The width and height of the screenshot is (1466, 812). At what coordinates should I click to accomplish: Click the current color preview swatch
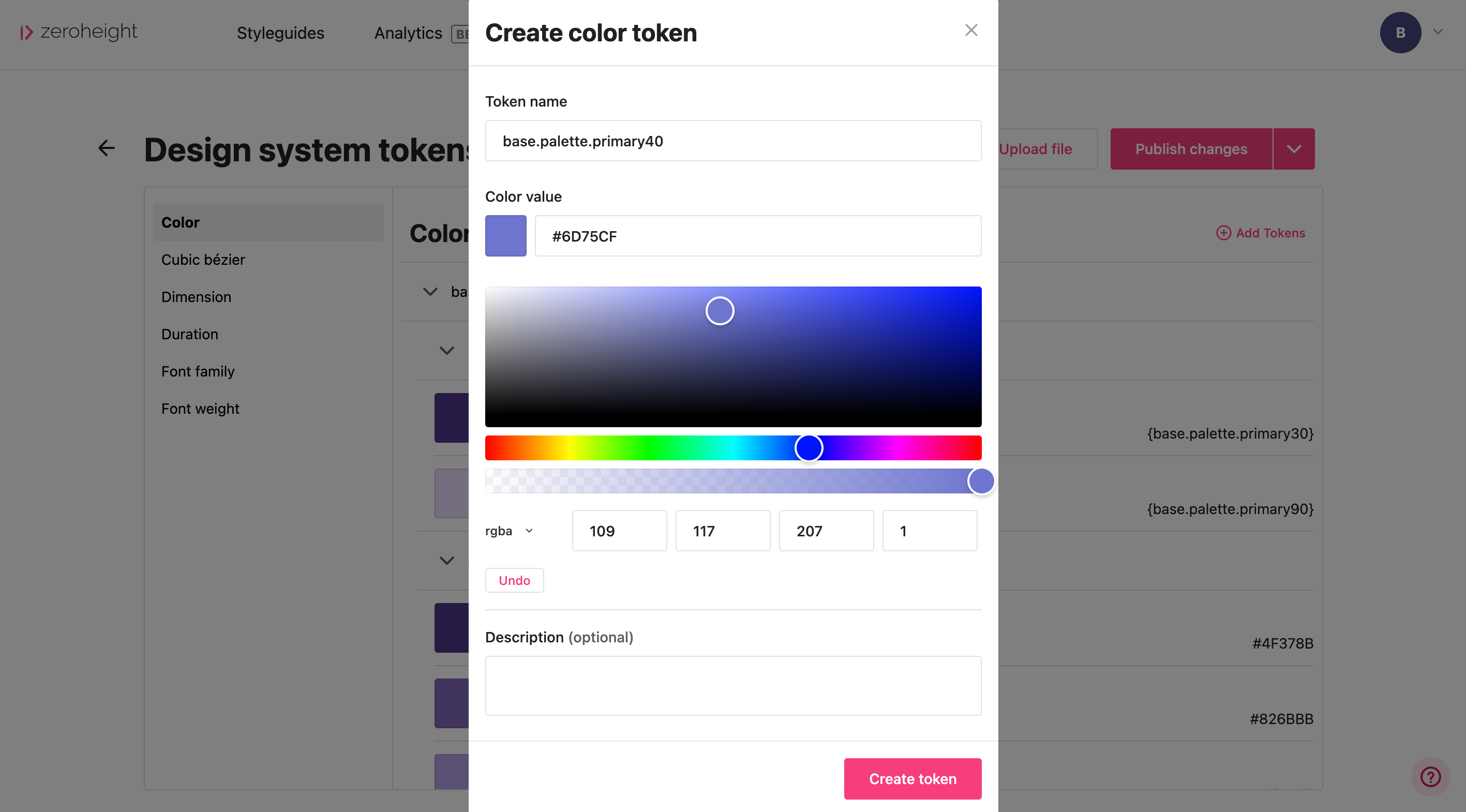pos(505,236)
